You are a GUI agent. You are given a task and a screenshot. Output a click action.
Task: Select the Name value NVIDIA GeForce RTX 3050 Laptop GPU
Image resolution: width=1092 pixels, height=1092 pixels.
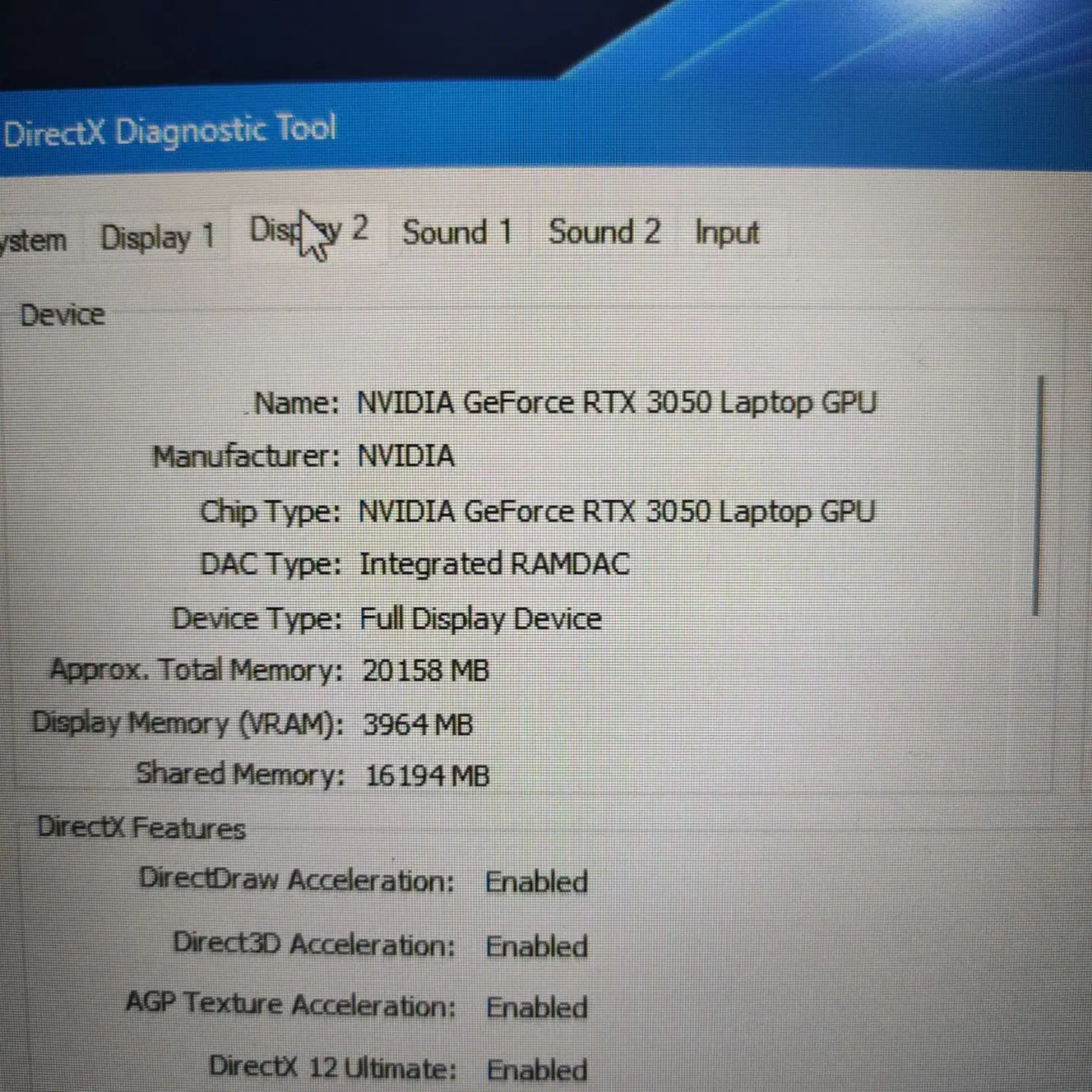tap(616, 403)
